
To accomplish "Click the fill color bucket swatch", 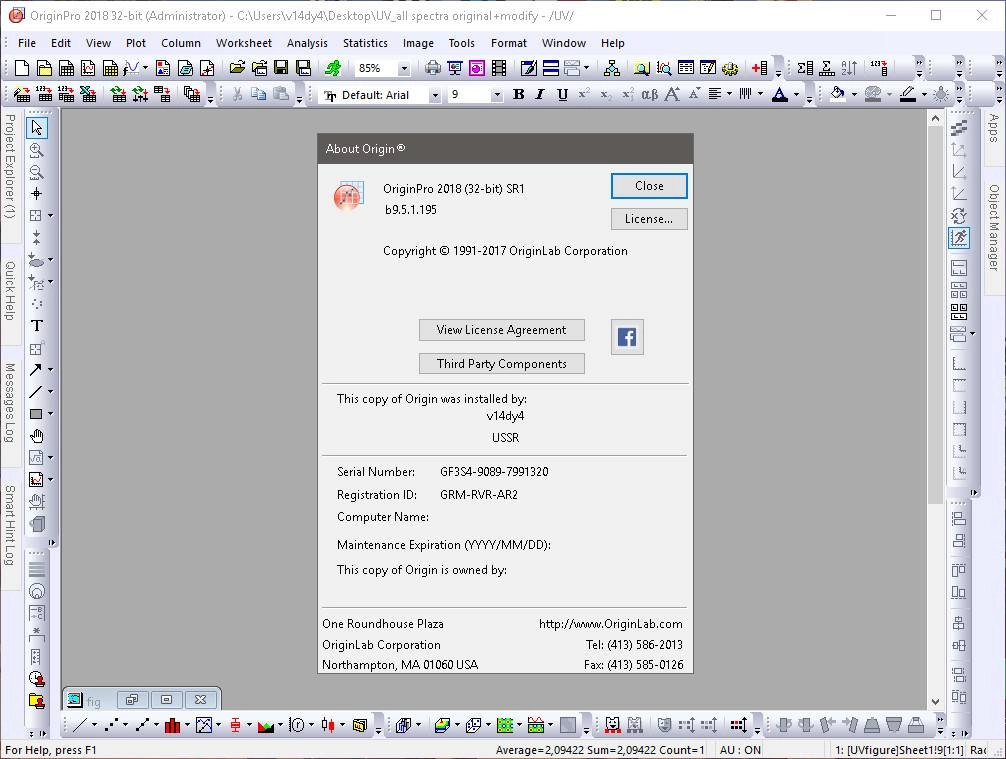I will tap(837, 95).
